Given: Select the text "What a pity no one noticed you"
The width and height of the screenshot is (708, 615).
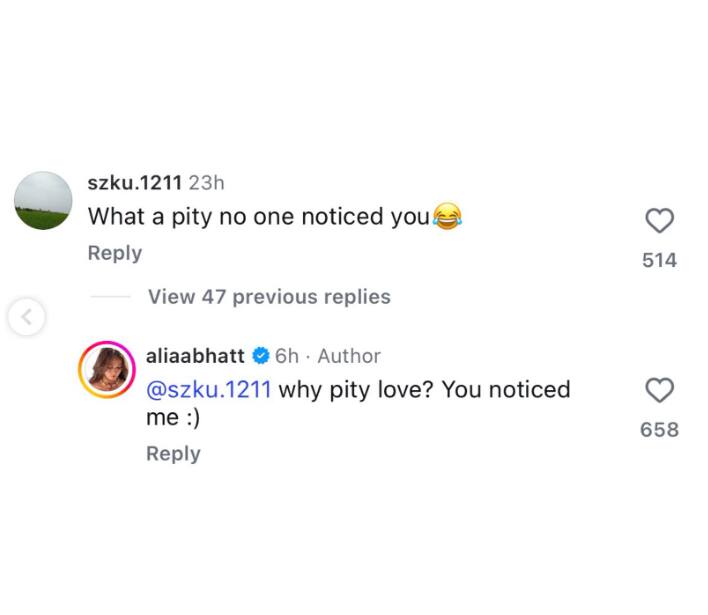Looking at the screenshot, I should 259,216.
